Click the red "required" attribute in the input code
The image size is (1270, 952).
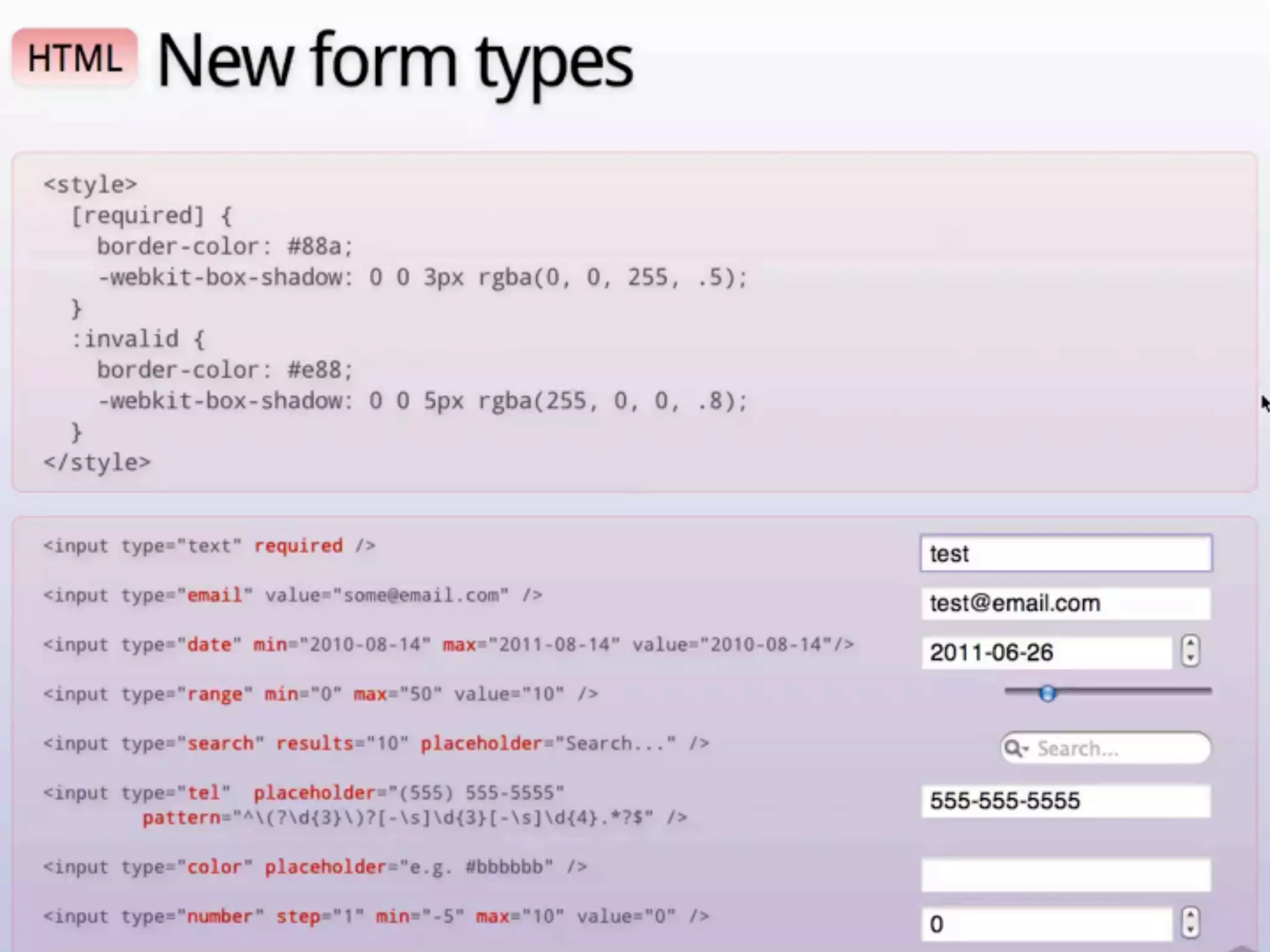298,546
